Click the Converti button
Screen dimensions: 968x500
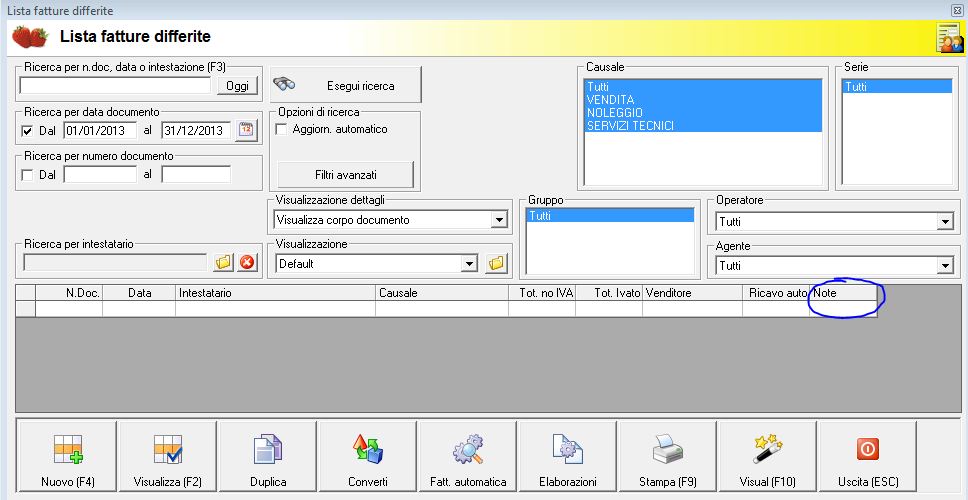368,456
